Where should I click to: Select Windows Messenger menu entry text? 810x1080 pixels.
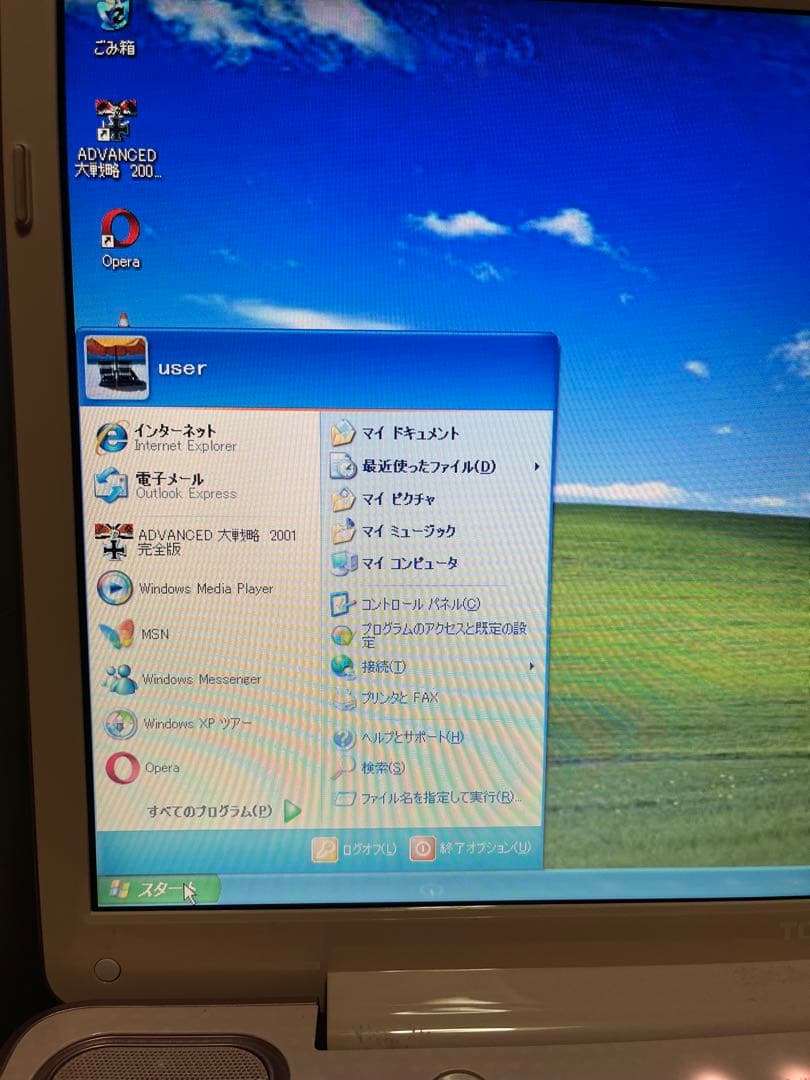[202, 679]
